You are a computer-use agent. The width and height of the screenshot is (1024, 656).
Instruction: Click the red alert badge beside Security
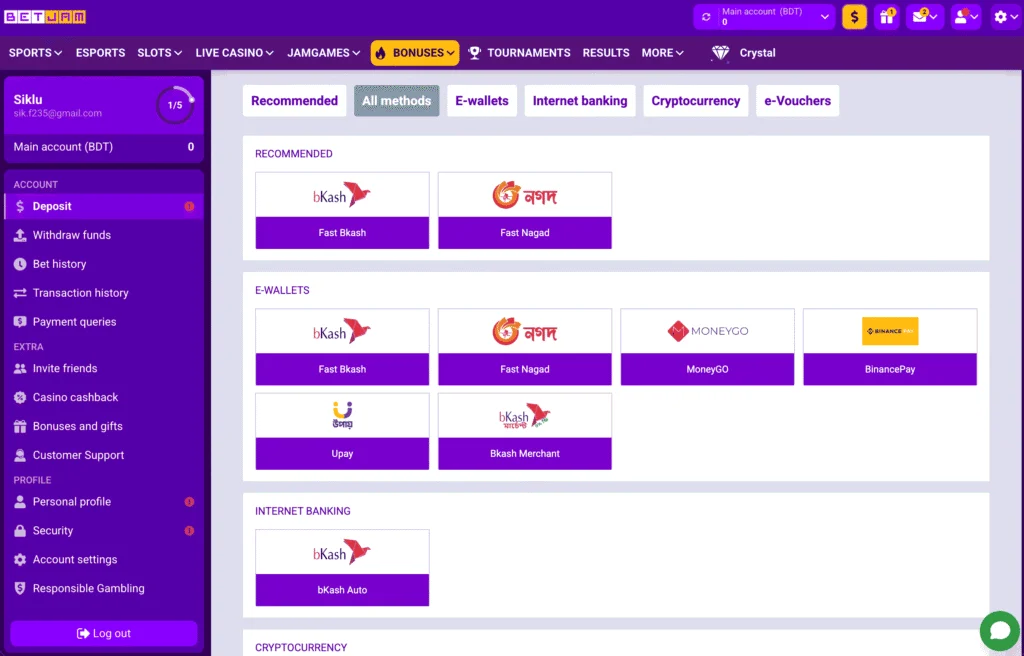189,531
